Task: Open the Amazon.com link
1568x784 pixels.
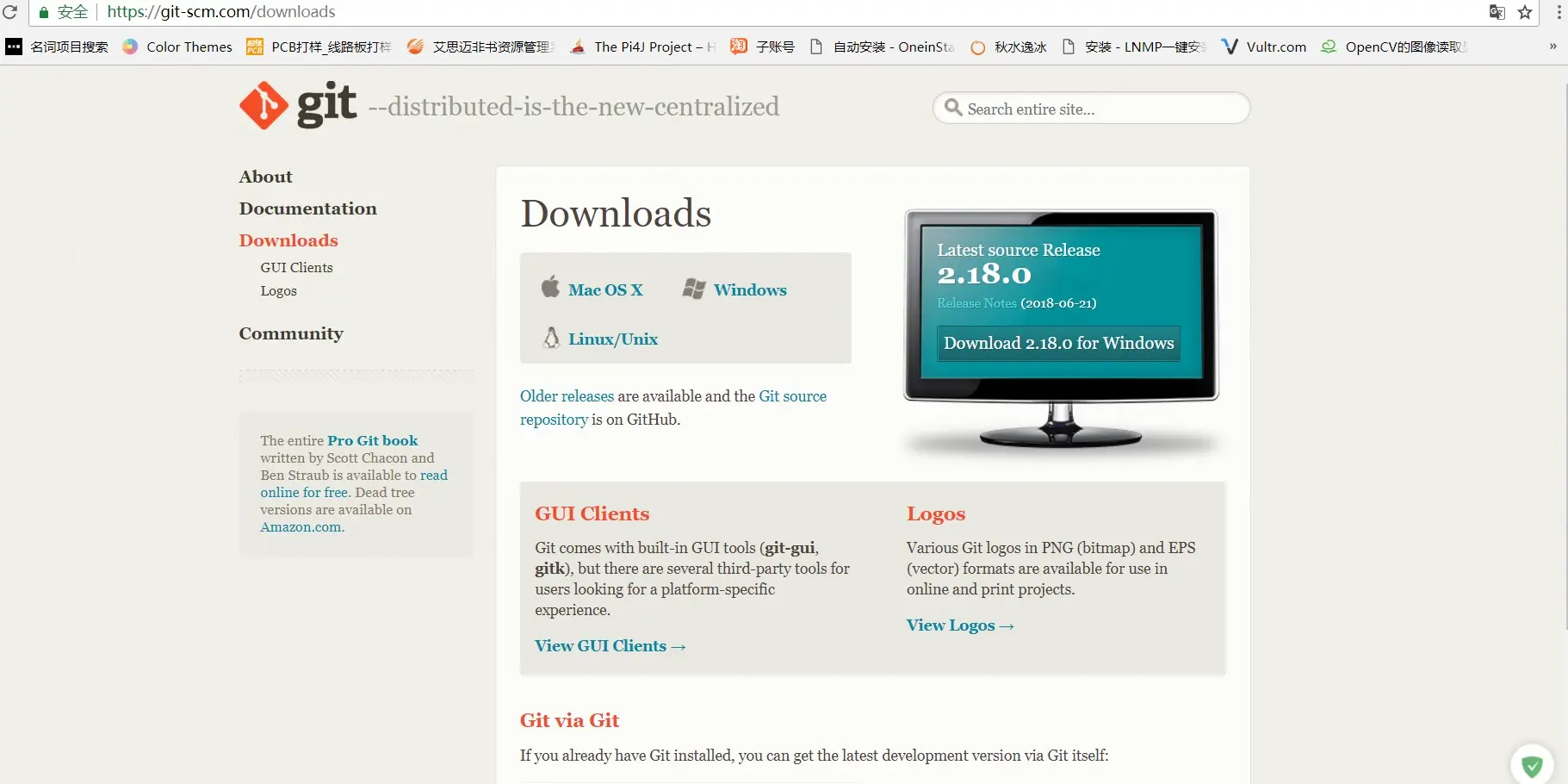Action: (301, 527)
